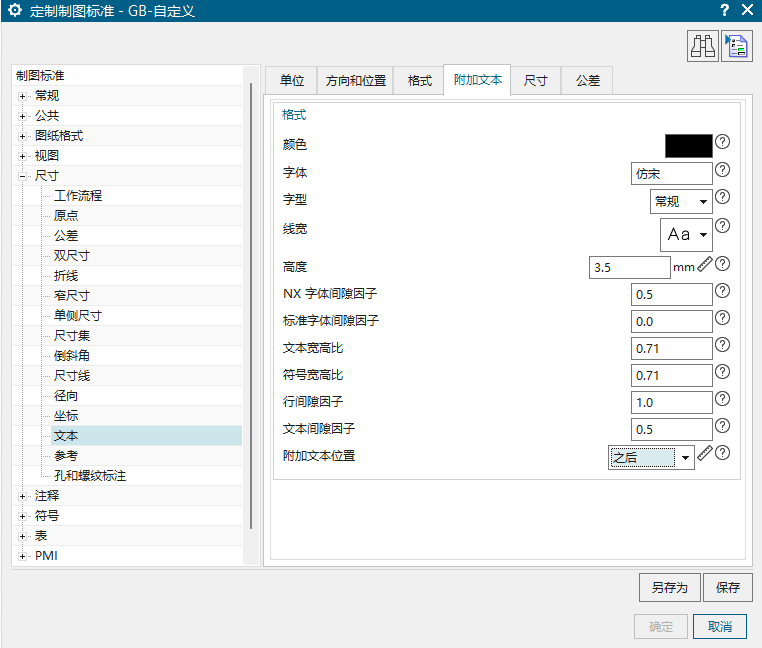762x648 pixels.
Task: Select 双尺寸 in the tree
Action: tap(71, 256)
